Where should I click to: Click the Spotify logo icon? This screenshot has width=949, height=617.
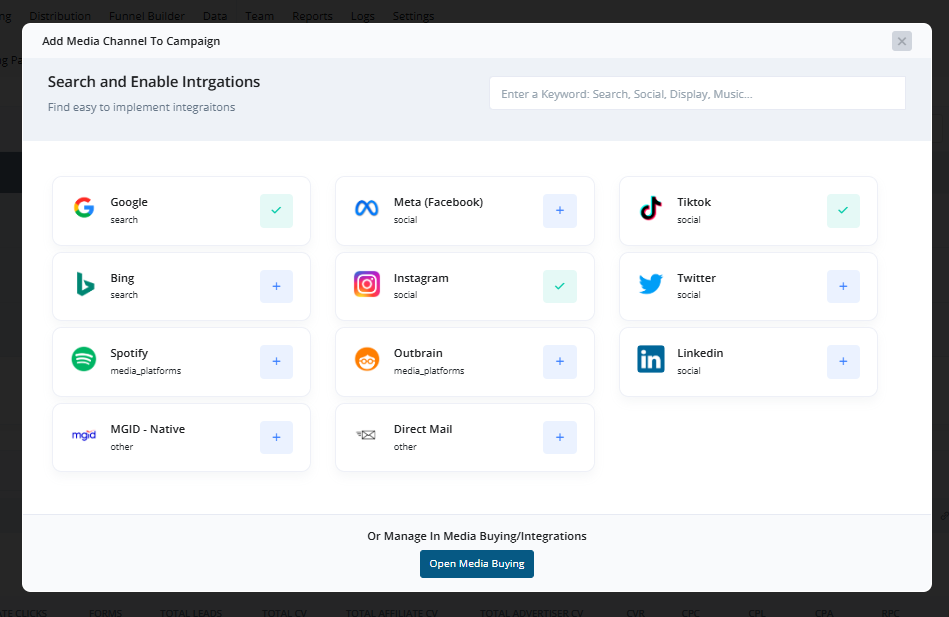point(84,359)
